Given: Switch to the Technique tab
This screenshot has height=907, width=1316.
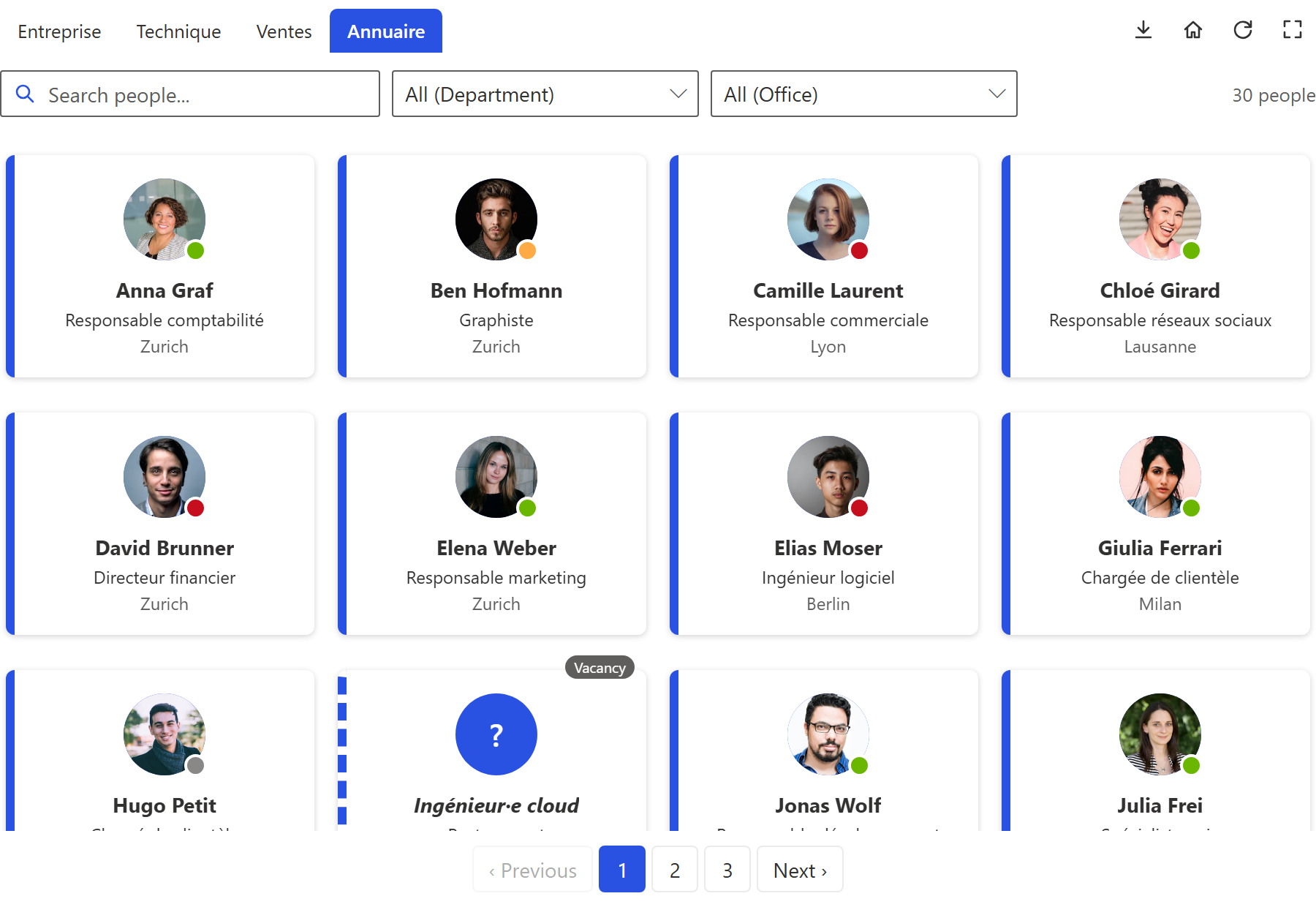Looking at the screenshot, I should [x=178, y=31].
